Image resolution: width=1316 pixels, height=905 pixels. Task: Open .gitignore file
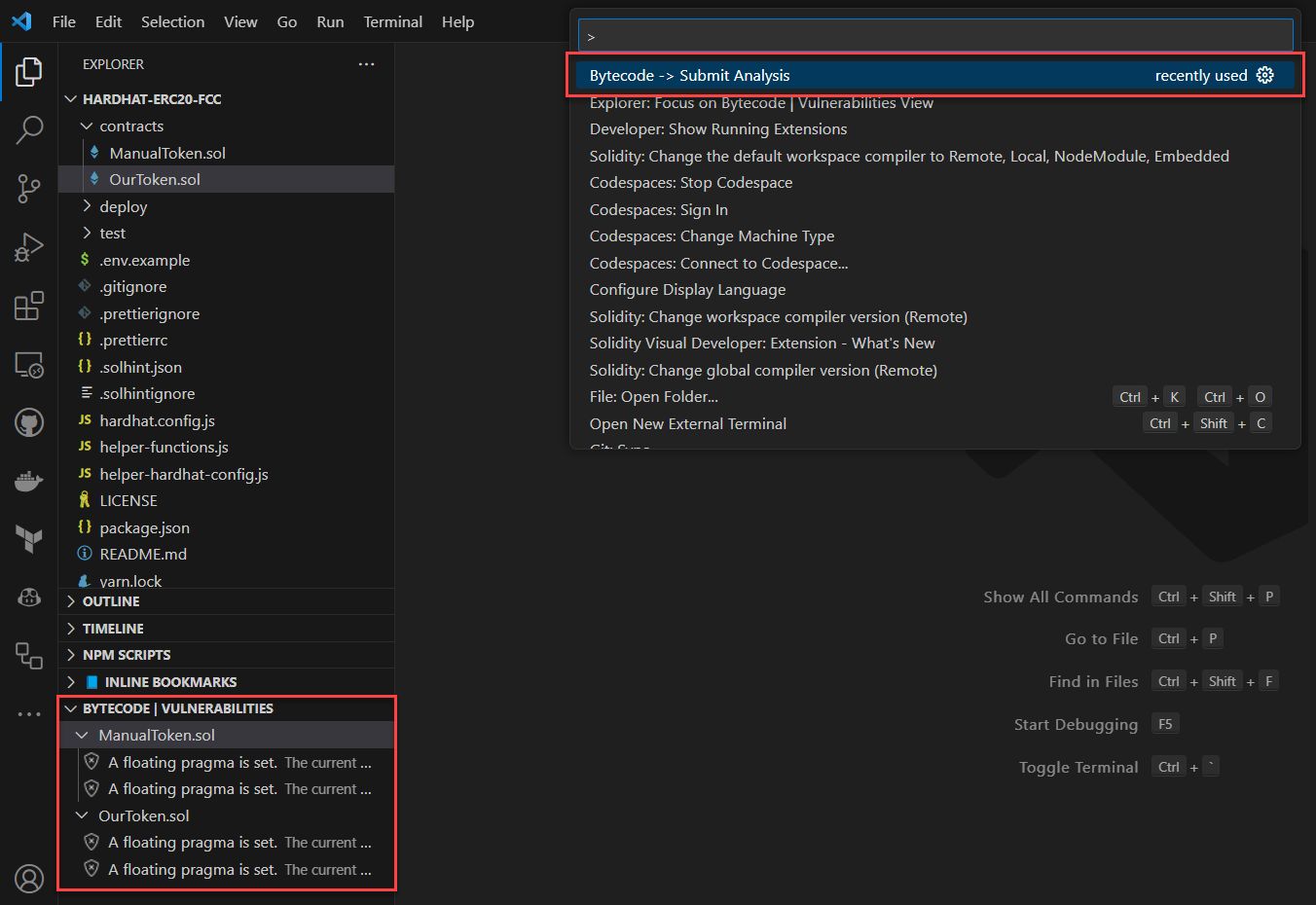click(x=226, y=286)
